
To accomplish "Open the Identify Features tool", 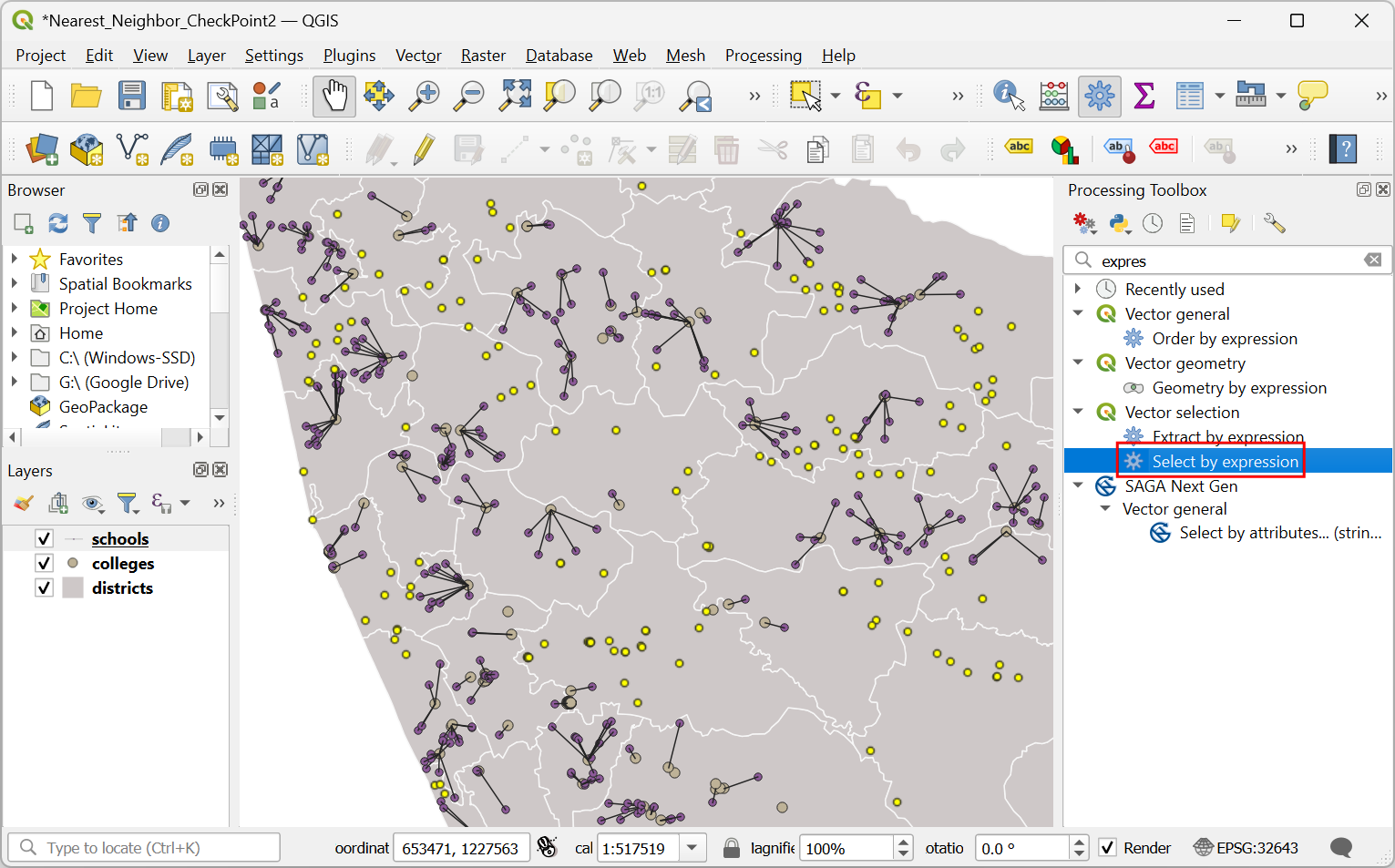I will coord(1009,95).
